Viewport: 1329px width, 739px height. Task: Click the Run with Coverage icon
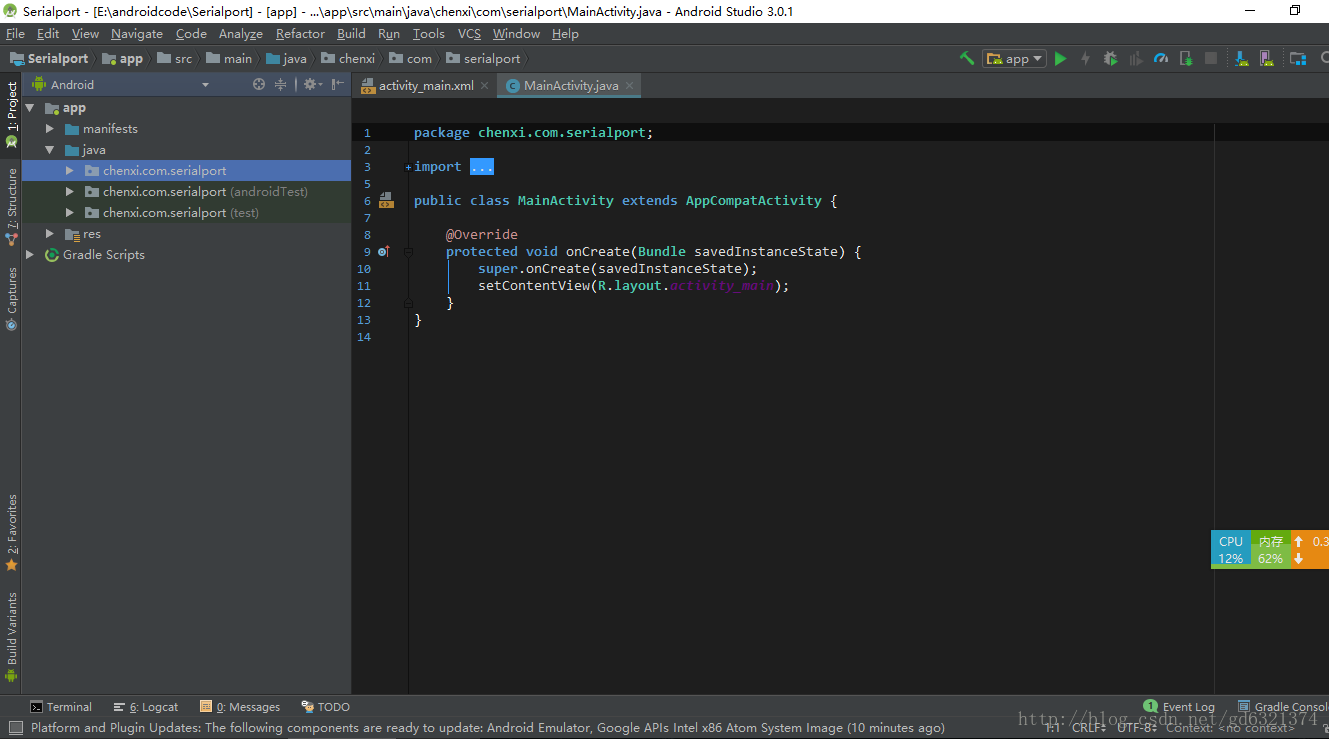[x=1136, y=58]
